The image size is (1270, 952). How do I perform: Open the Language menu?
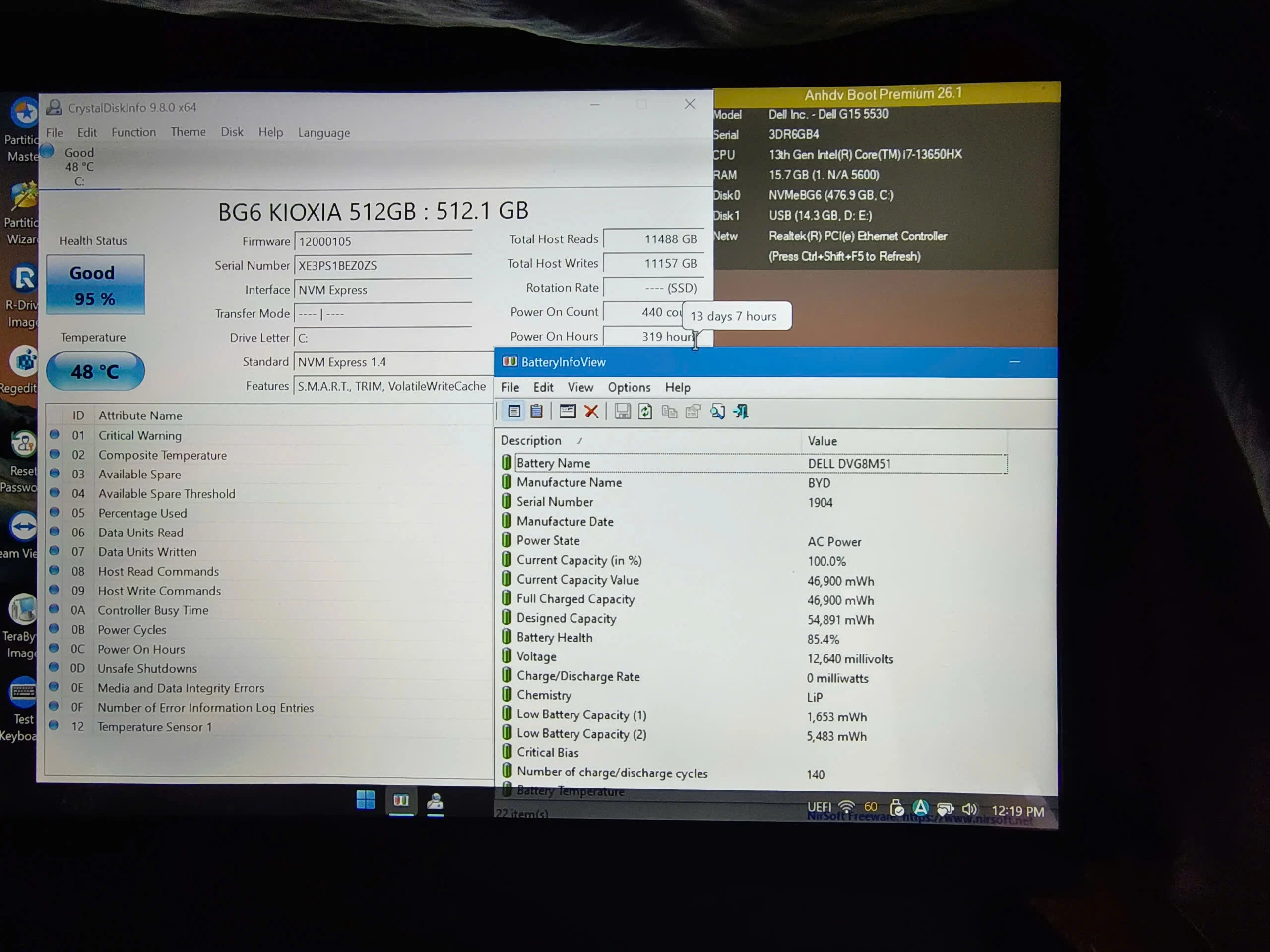tap(324, 133)
